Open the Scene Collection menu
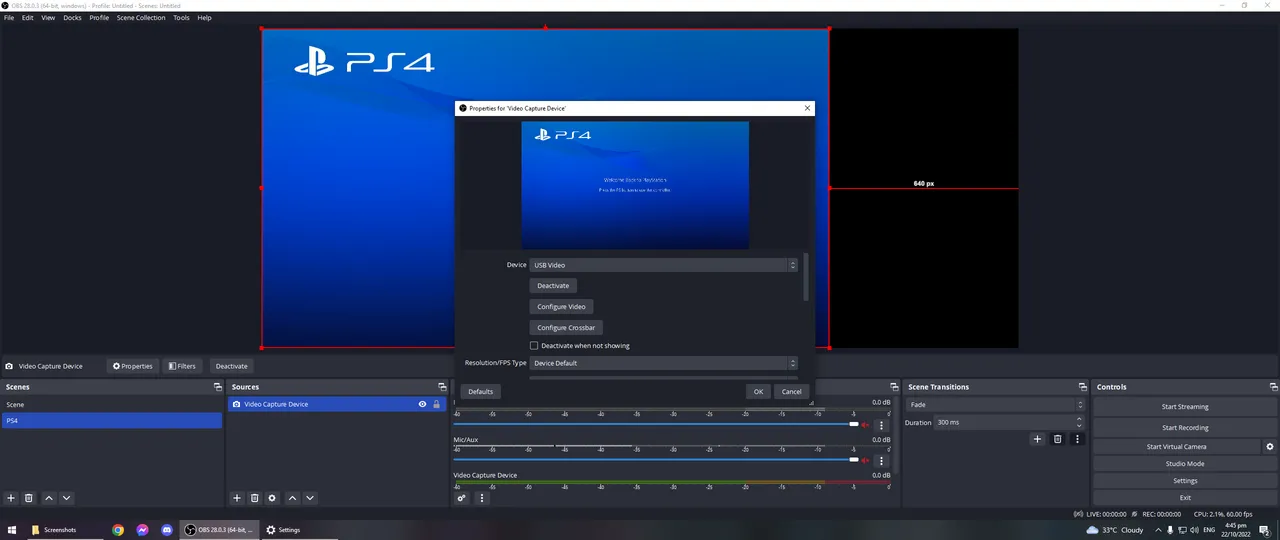 141,18
